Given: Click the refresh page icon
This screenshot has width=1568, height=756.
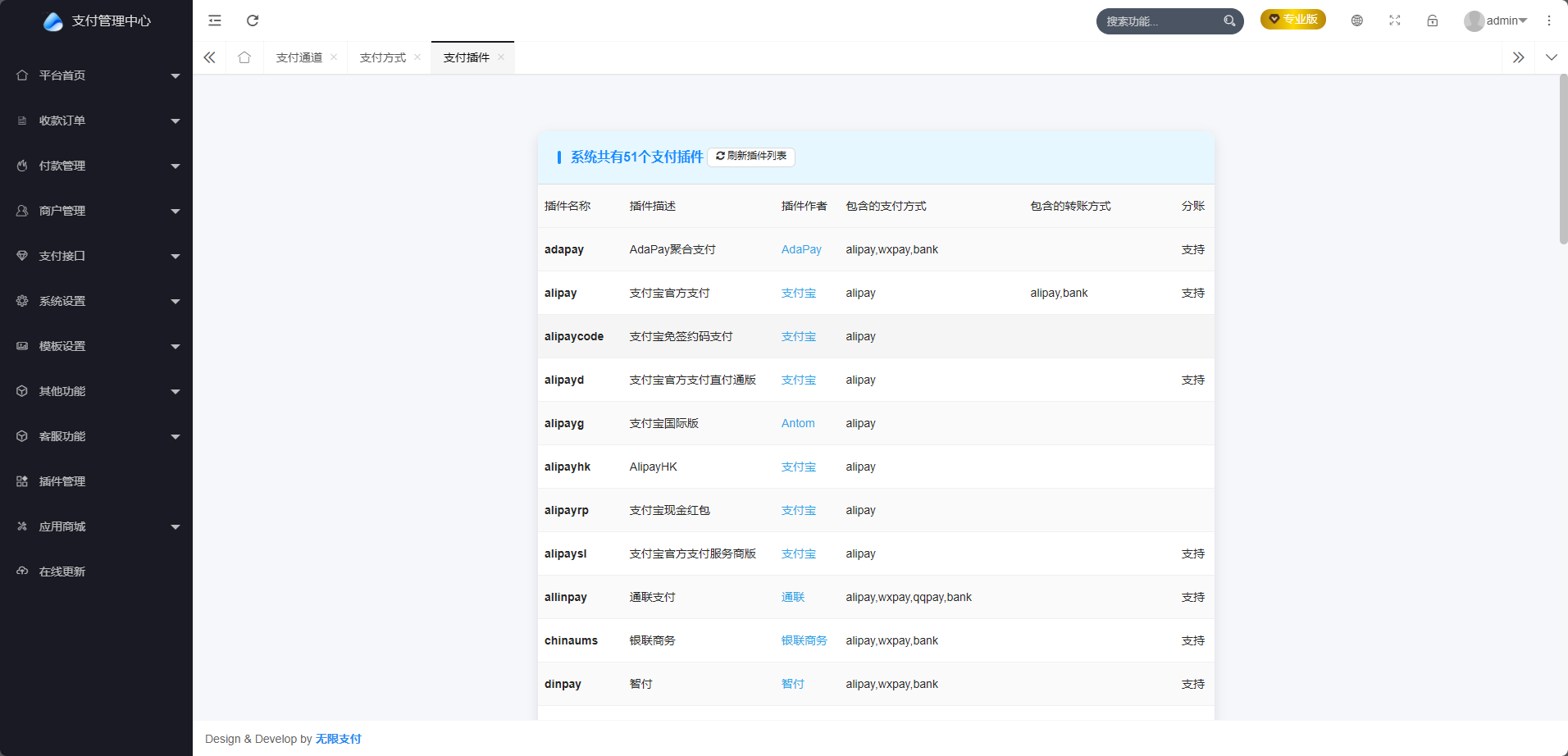Looking at the screenshot, I should pos(253,20).
